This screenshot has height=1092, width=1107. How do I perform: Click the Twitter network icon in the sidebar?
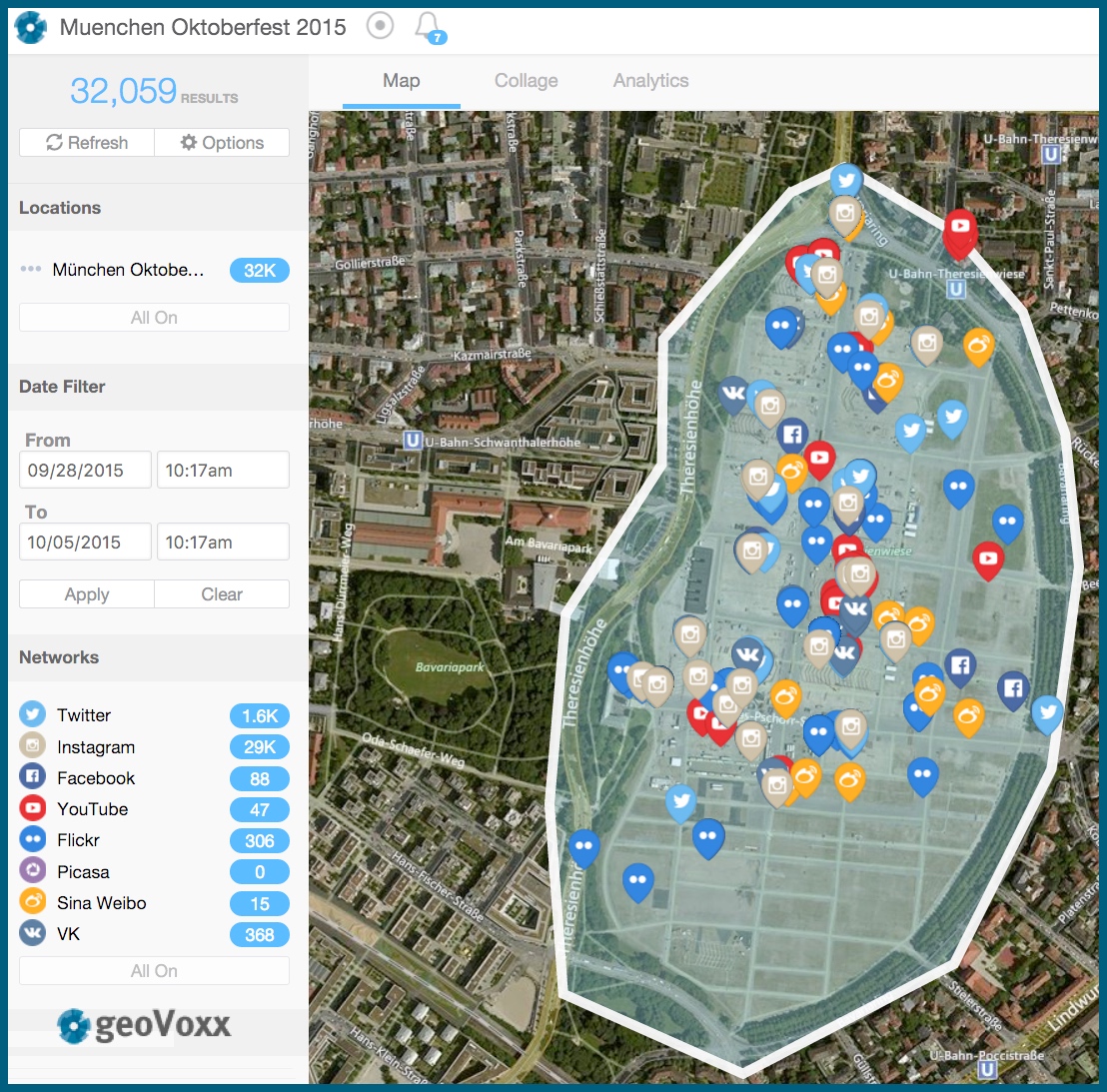pyautogui.click(x=33, y=714)
